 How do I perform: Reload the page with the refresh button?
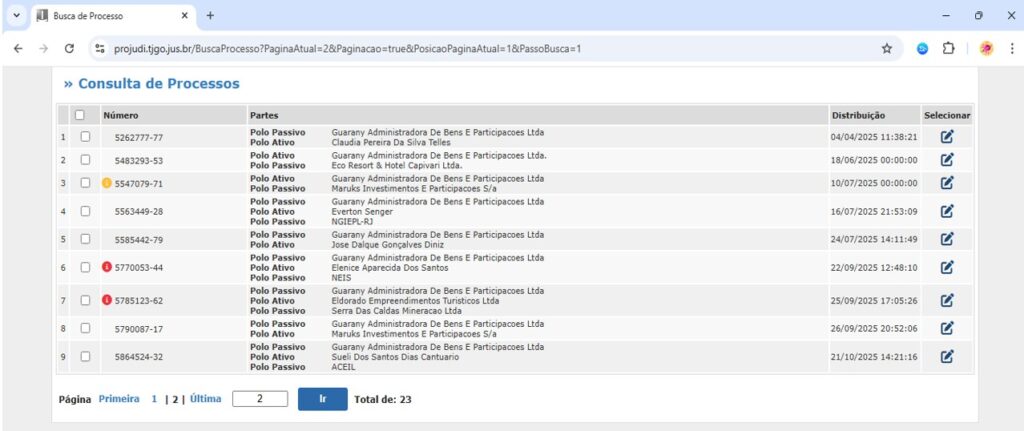pyautogui.click(x=70, y=48)
